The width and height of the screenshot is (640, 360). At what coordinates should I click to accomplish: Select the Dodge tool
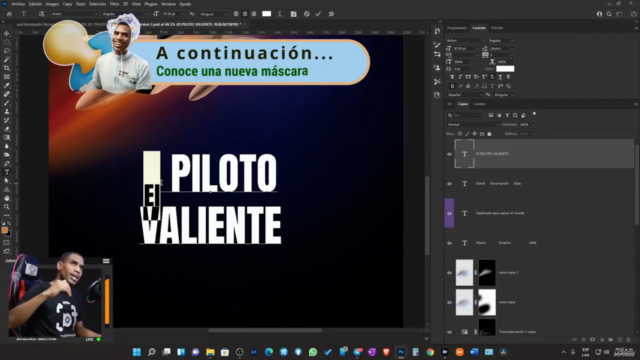(x=7, y=155)
